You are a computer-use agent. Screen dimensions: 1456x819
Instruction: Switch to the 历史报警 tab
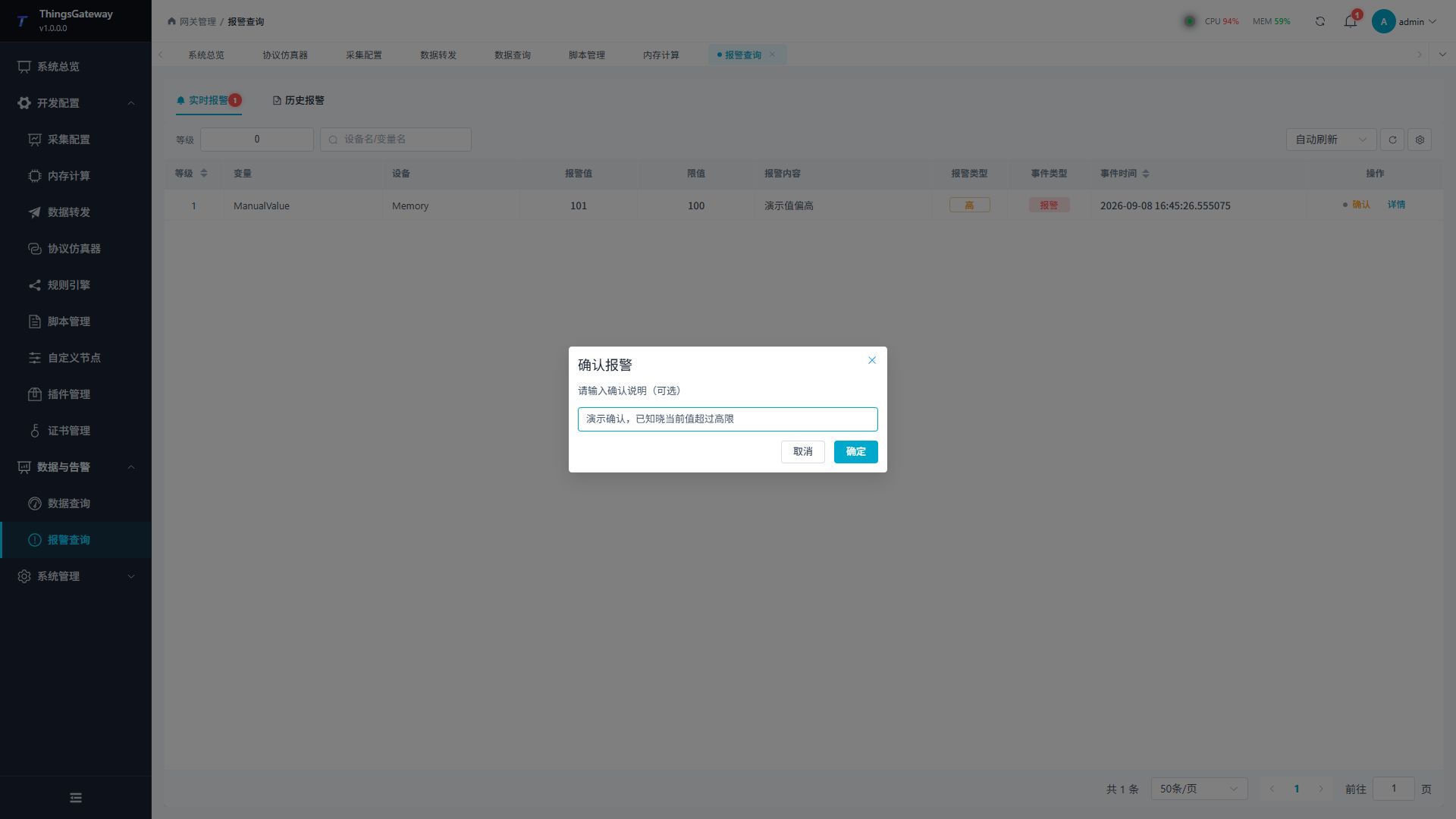pyautogui.click(x=299, y=100)
